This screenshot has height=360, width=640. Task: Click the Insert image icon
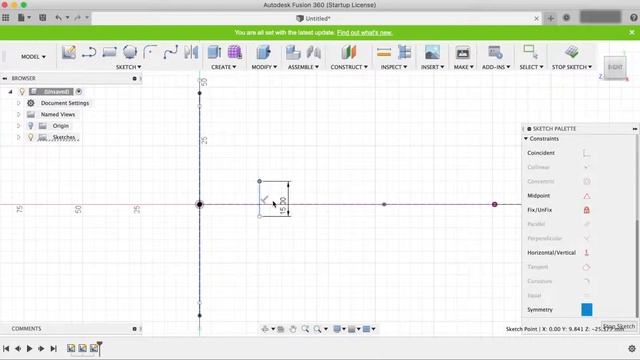432,52
